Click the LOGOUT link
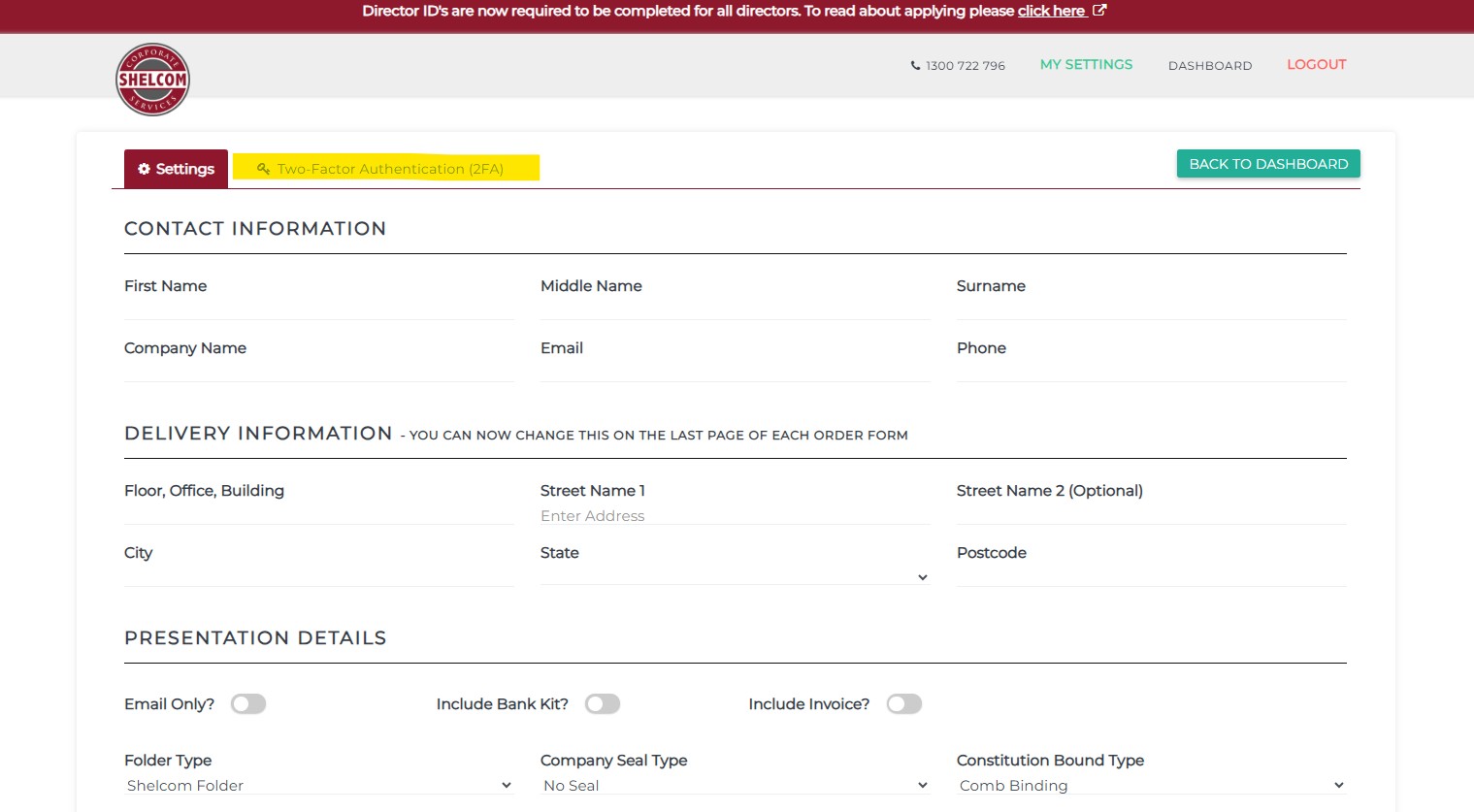The image size is (1474, 812). coord(1316,65)
